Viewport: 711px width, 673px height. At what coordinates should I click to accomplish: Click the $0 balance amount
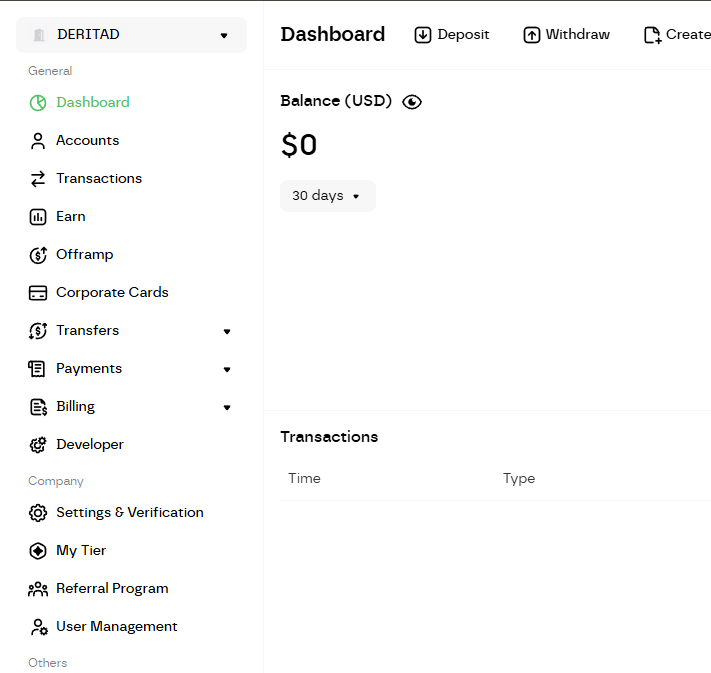(299, 145)
